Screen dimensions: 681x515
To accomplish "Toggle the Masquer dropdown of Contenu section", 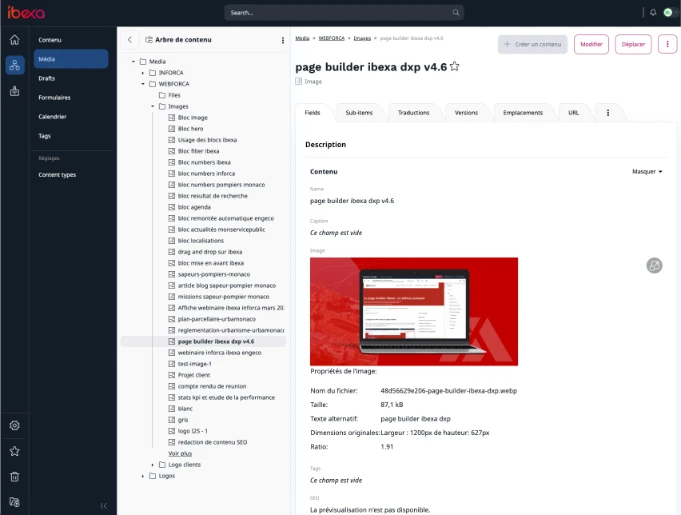I will coord(647,172).
